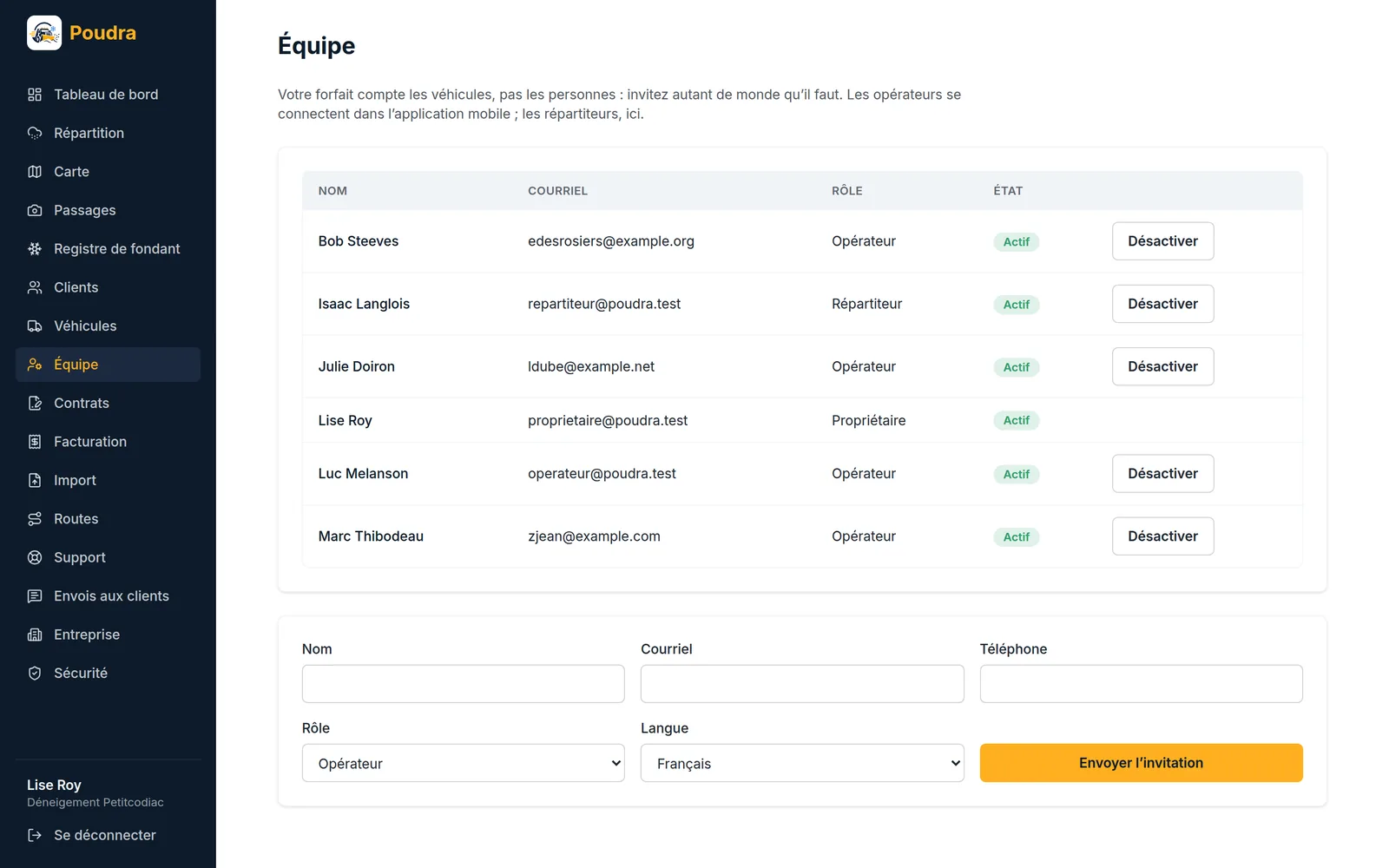Click the Import file icon
The image size is (1389, 868).
[x=35, y=480]
